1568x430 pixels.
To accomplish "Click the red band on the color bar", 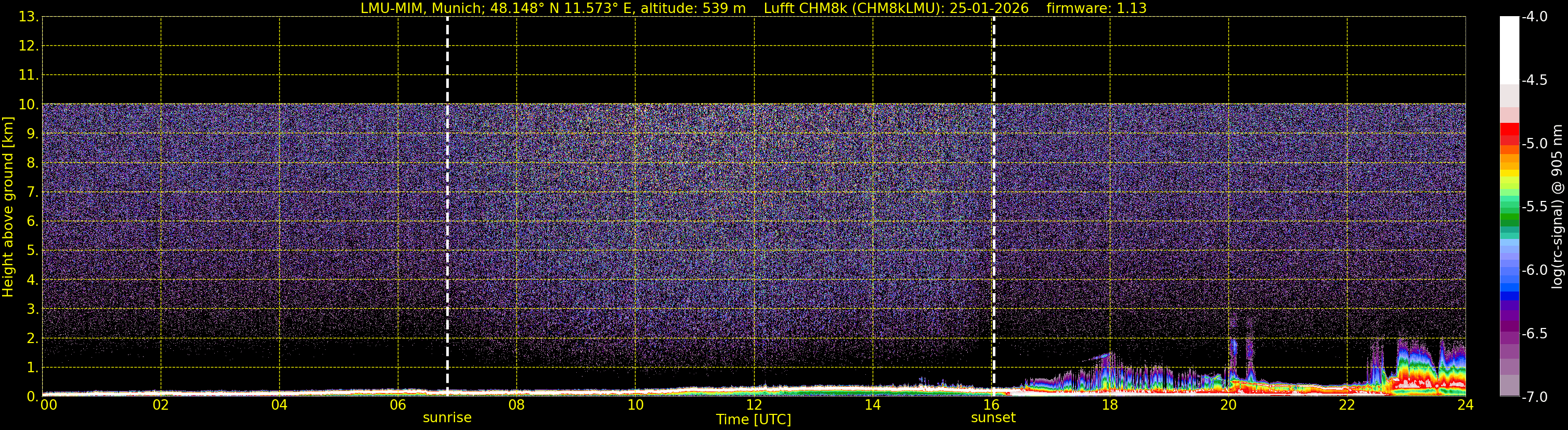I will click(1509, 130).
